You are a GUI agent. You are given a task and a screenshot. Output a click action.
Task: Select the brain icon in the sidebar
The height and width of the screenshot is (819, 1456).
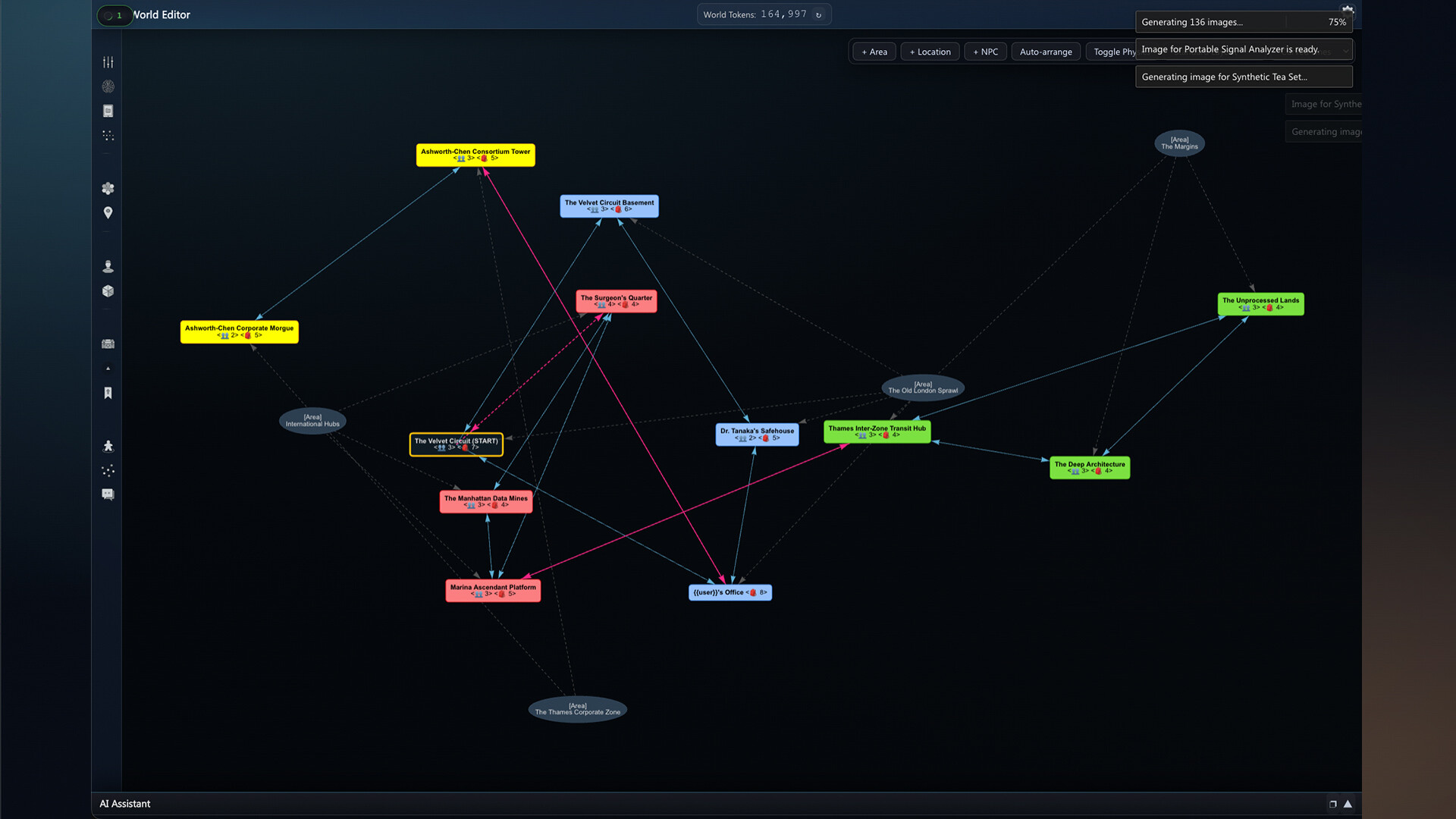coord(108,86)
